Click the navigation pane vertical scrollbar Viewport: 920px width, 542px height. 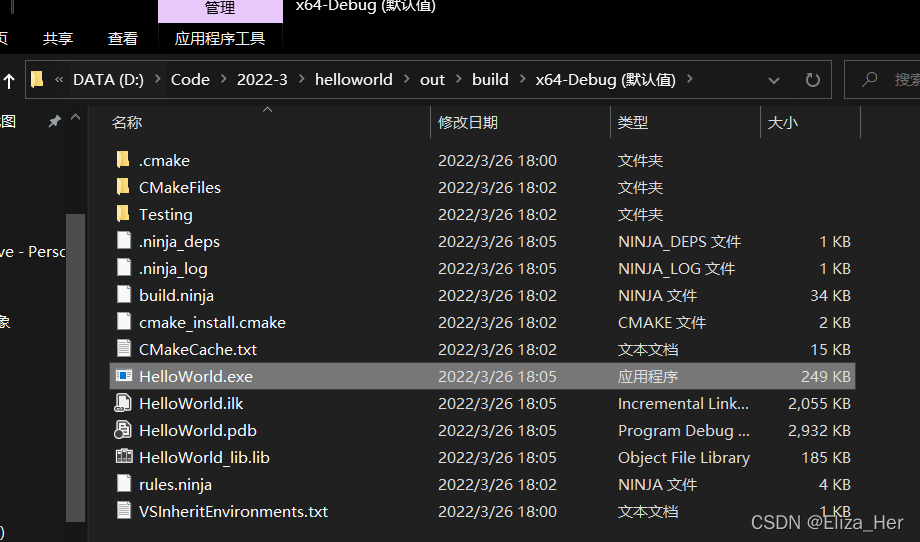[x=75, y=360]
